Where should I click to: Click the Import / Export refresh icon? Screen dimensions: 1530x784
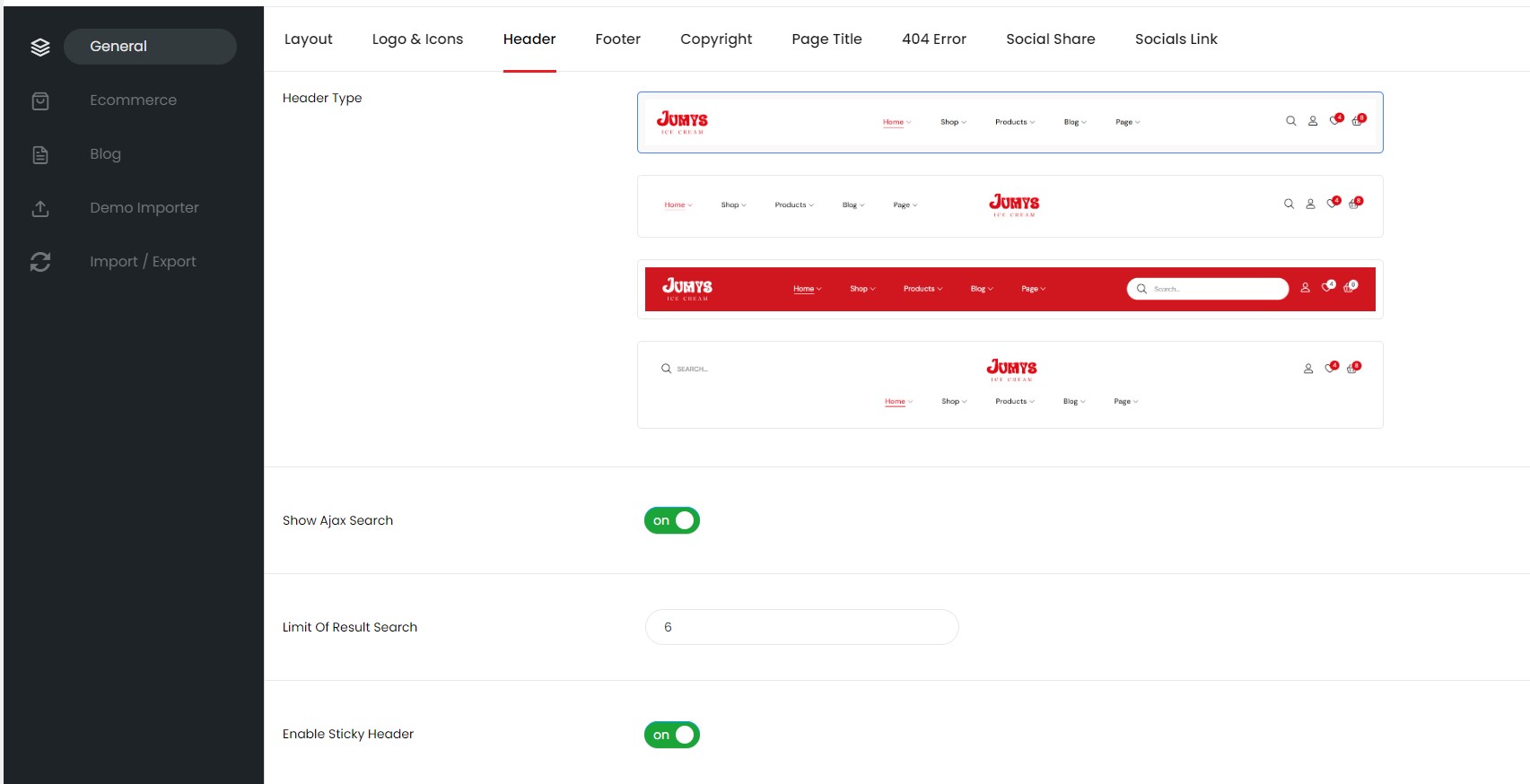click(40, 262)
